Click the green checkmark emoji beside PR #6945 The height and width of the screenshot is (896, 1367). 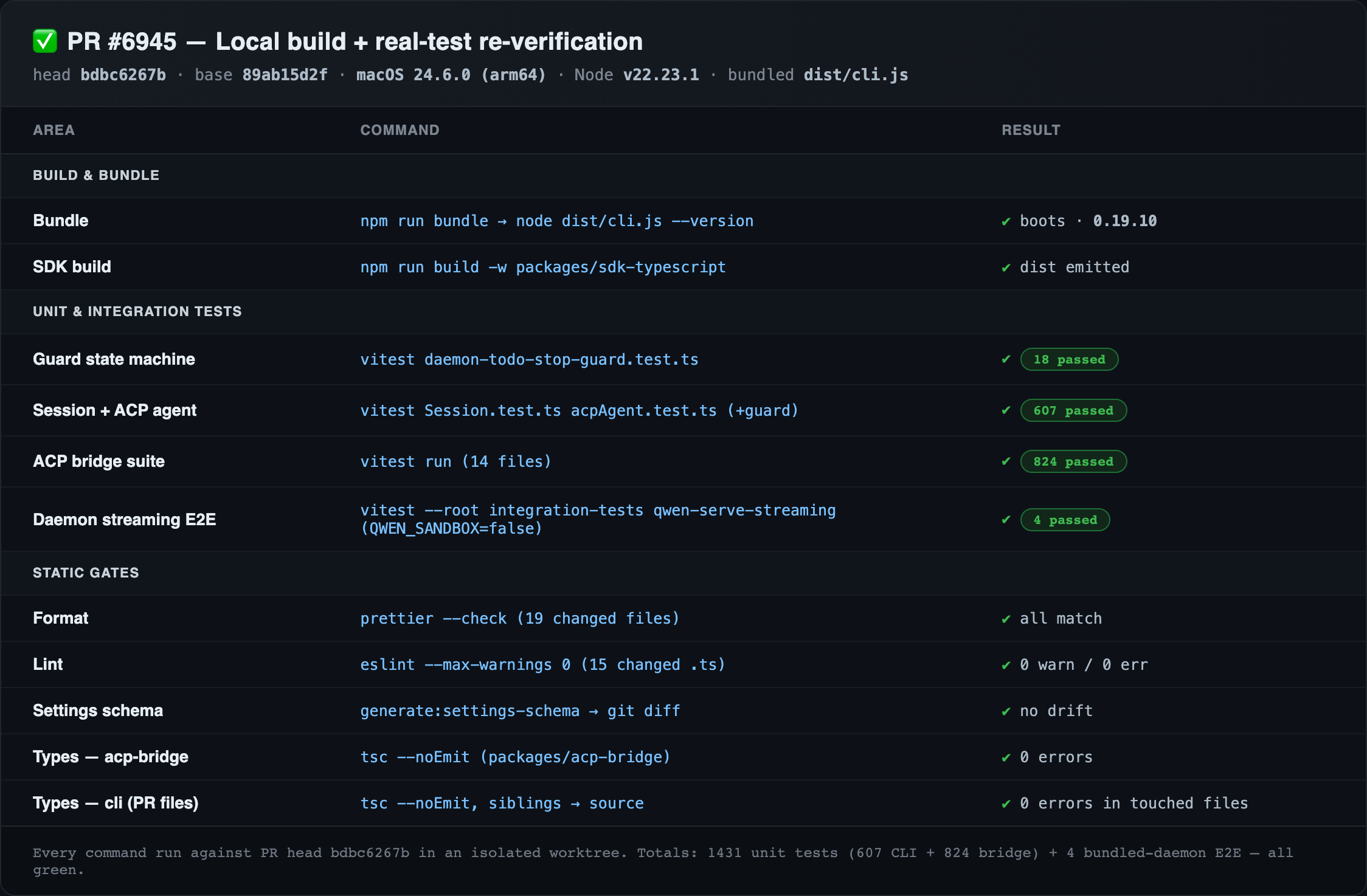point(45,41)
